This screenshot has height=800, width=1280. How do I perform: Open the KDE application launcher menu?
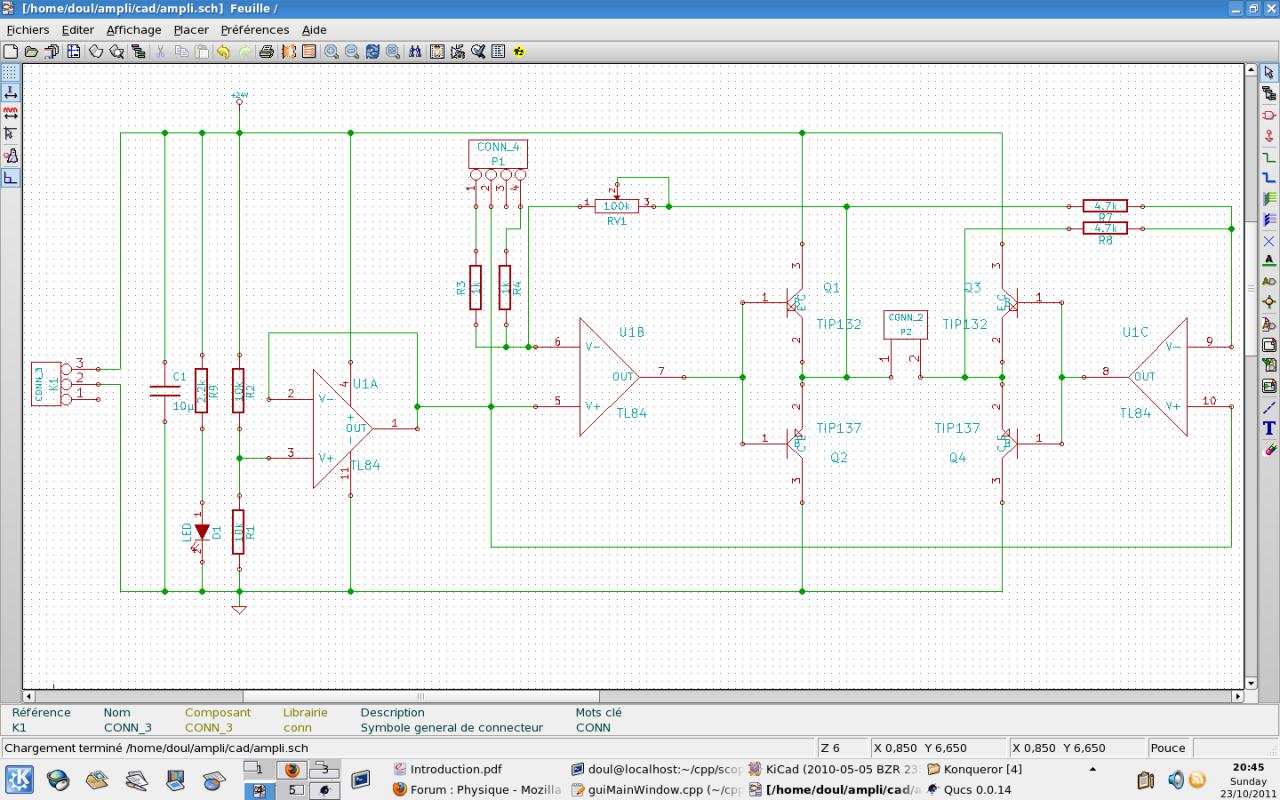pos(18,779)
